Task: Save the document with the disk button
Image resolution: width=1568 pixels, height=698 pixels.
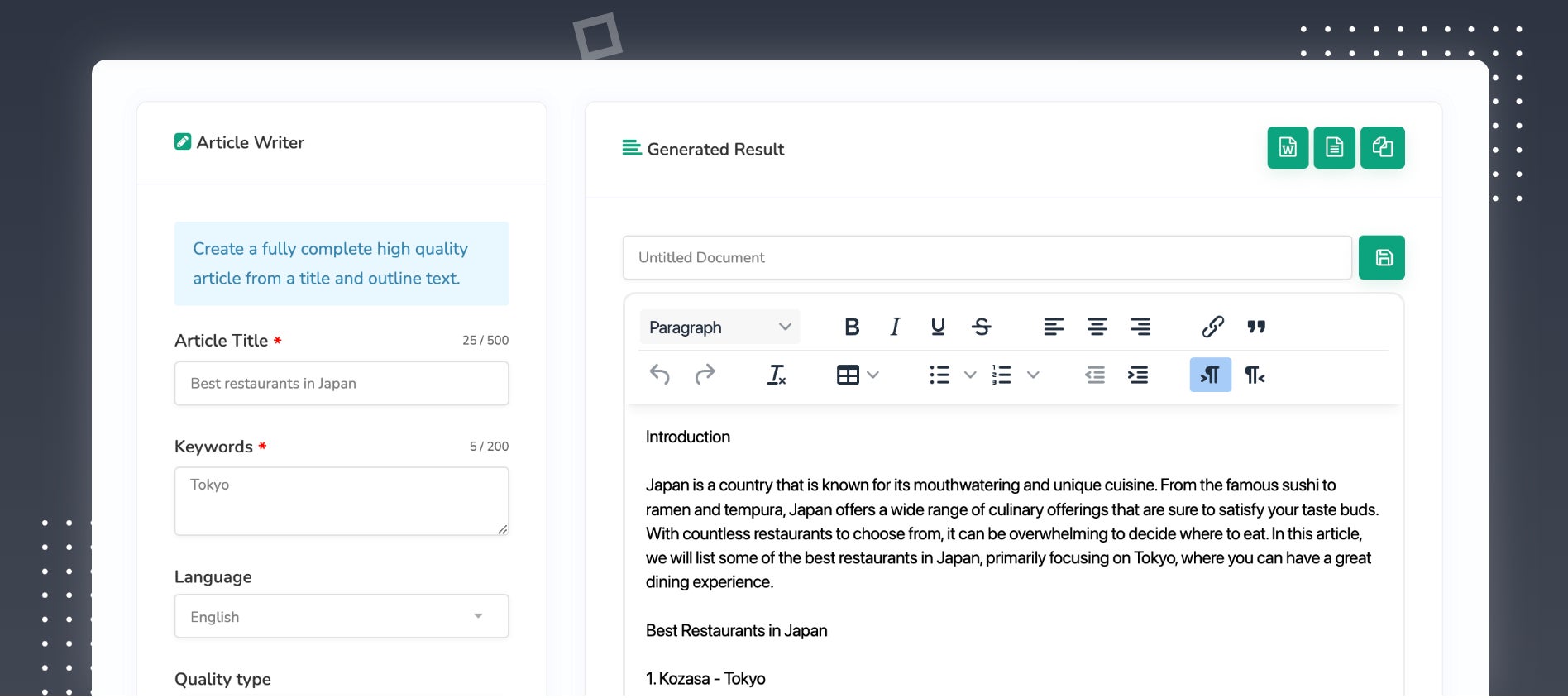Action: (1382, 257)
